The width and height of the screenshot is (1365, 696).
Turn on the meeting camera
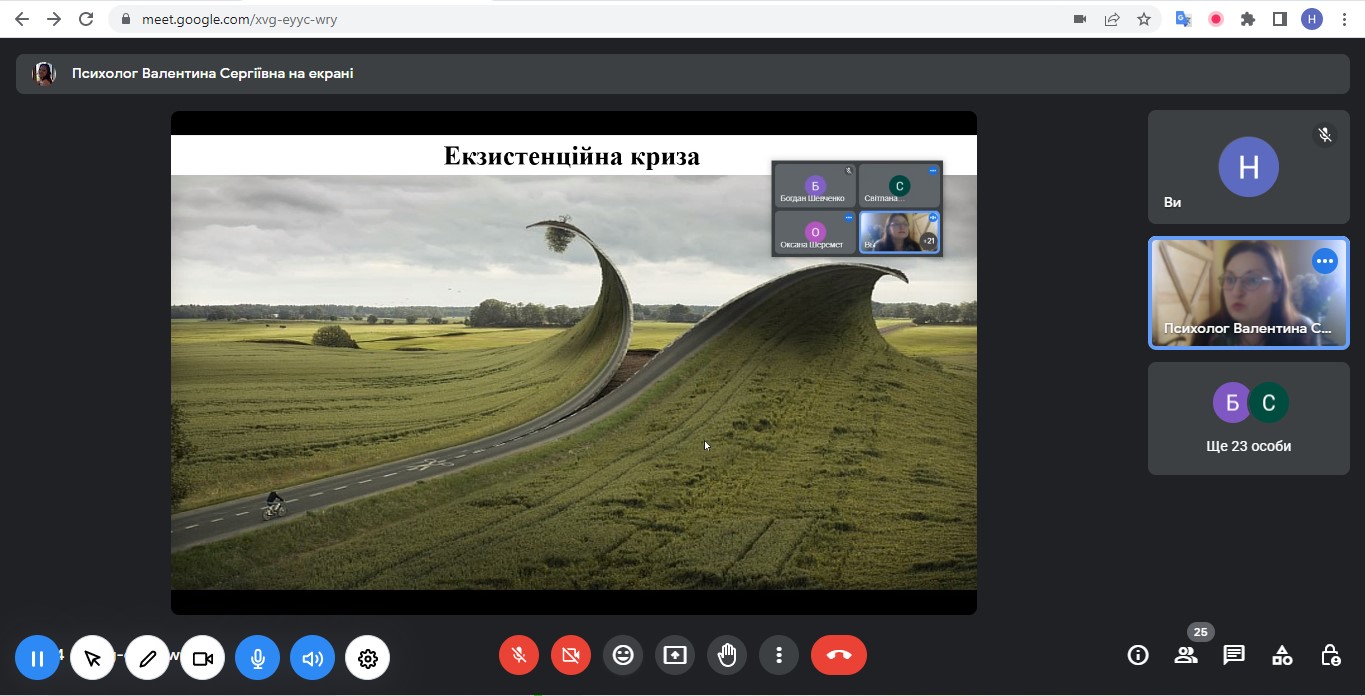571,655
